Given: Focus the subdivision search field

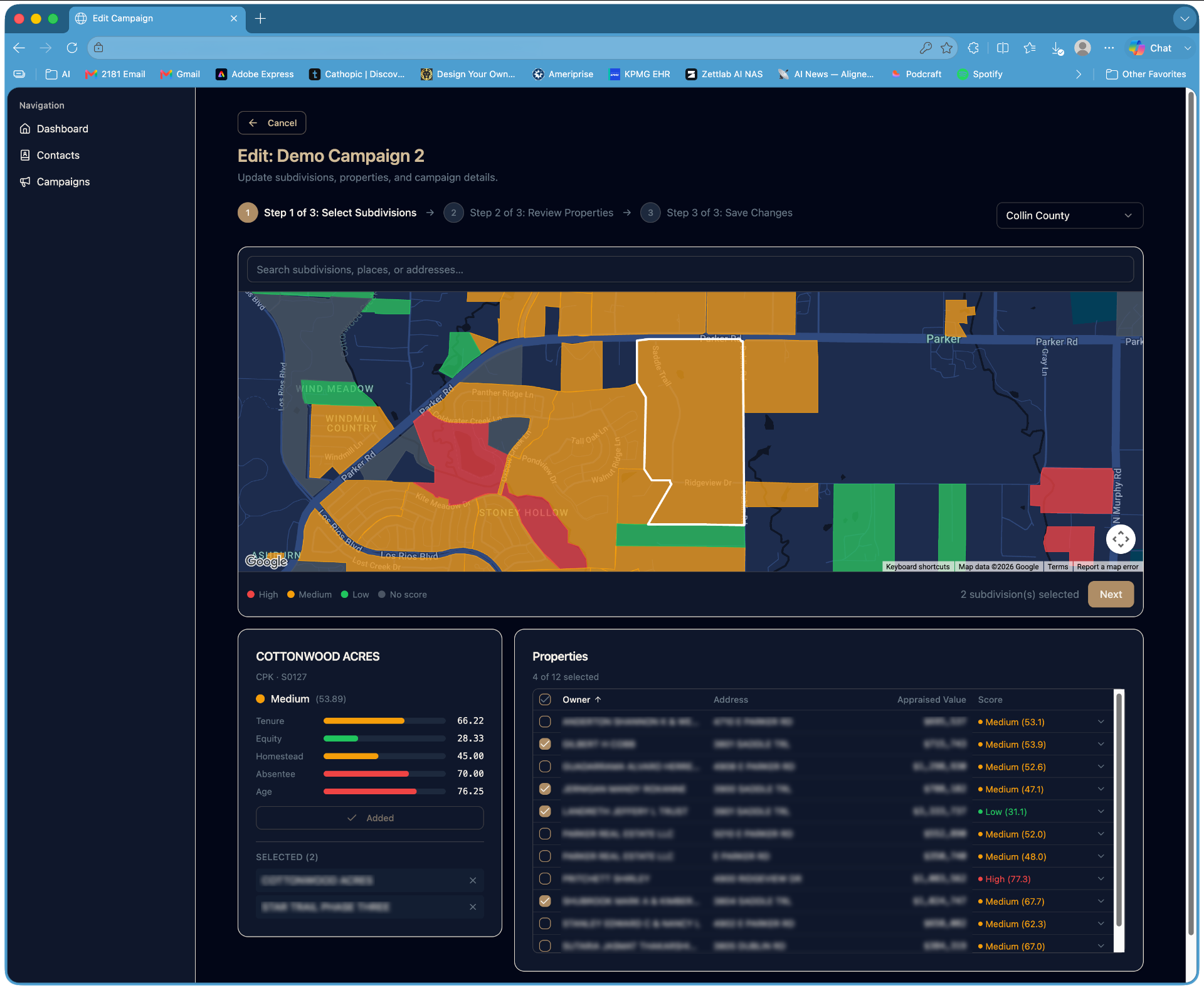Looking at the screenshot, I should pos(690,269).
